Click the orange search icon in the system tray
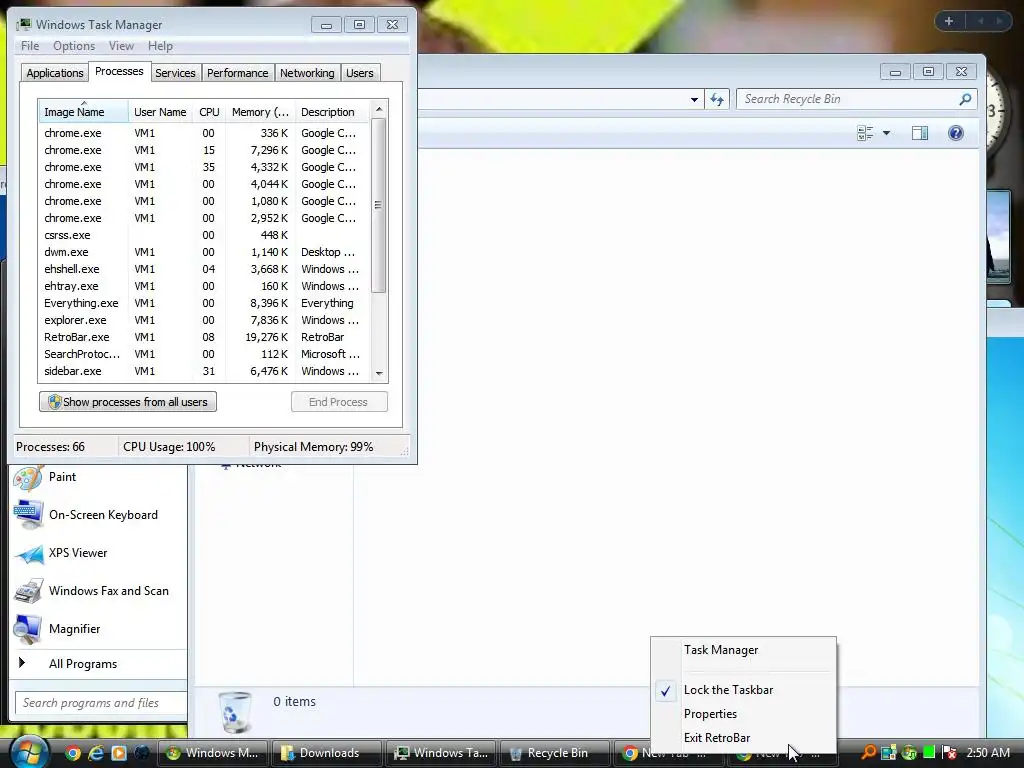This screenshot has width=1024, height=768. (x=868, y=752)
